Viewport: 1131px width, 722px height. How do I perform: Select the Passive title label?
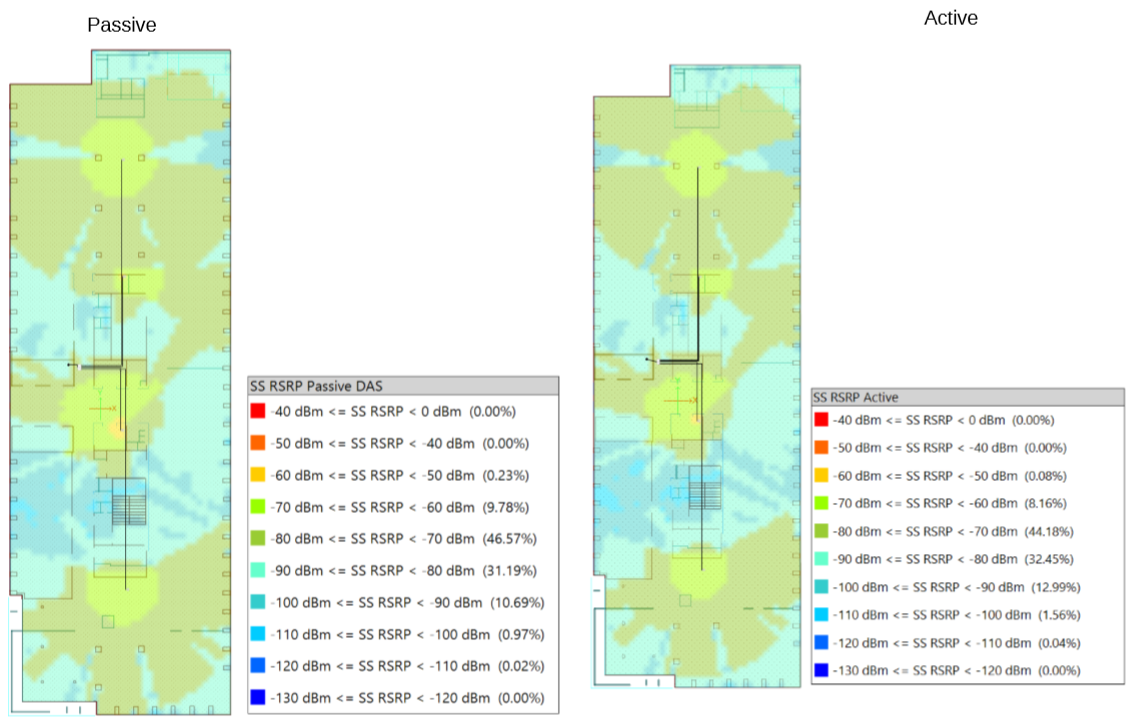click(122, 25)
